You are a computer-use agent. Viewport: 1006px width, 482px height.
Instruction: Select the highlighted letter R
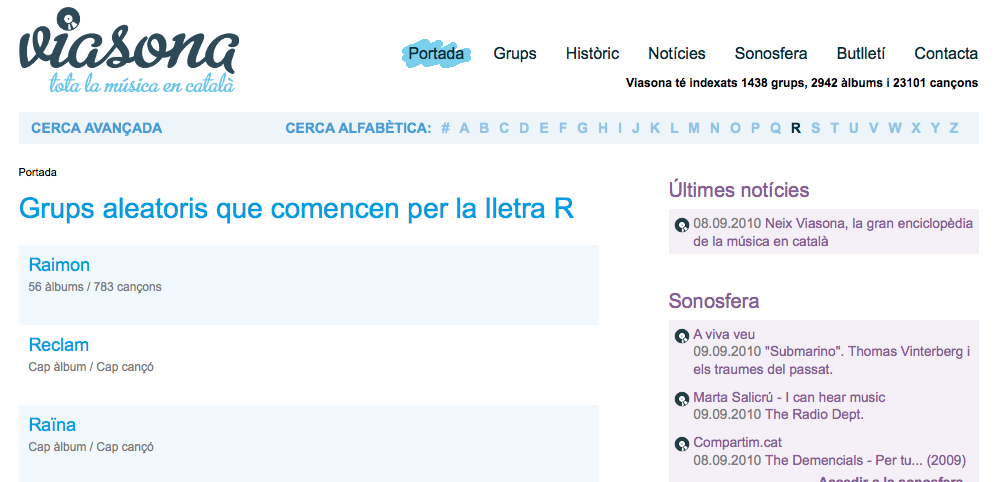pos(796,128)
